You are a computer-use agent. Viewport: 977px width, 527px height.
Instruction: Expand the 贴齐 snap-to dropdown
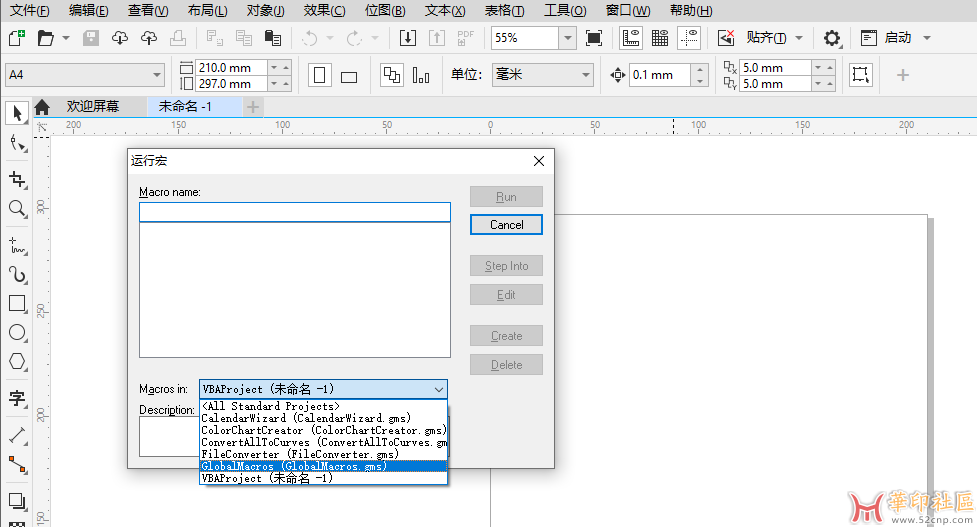[799, 38]
